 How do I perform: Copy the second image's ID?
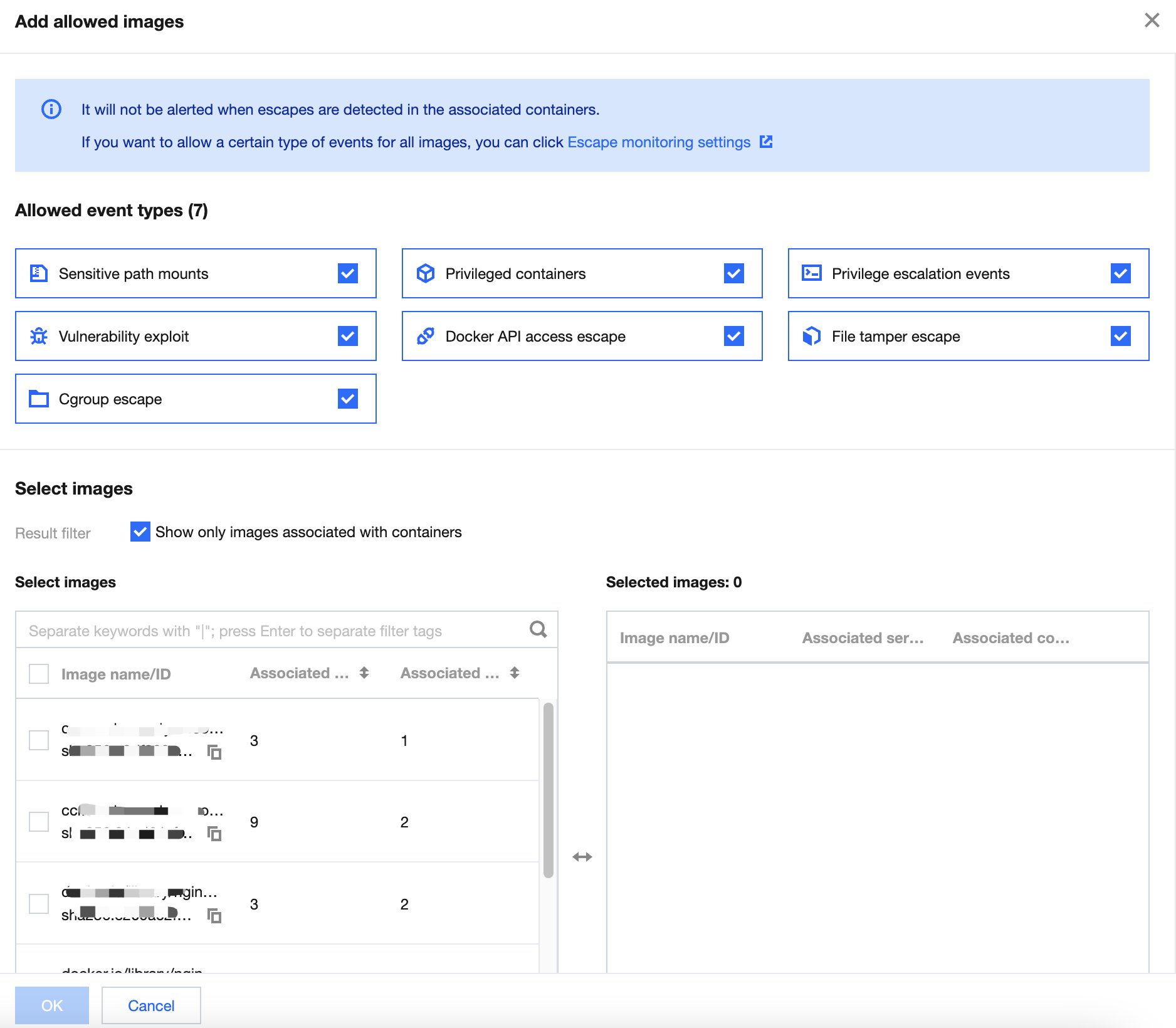(214, 834)
